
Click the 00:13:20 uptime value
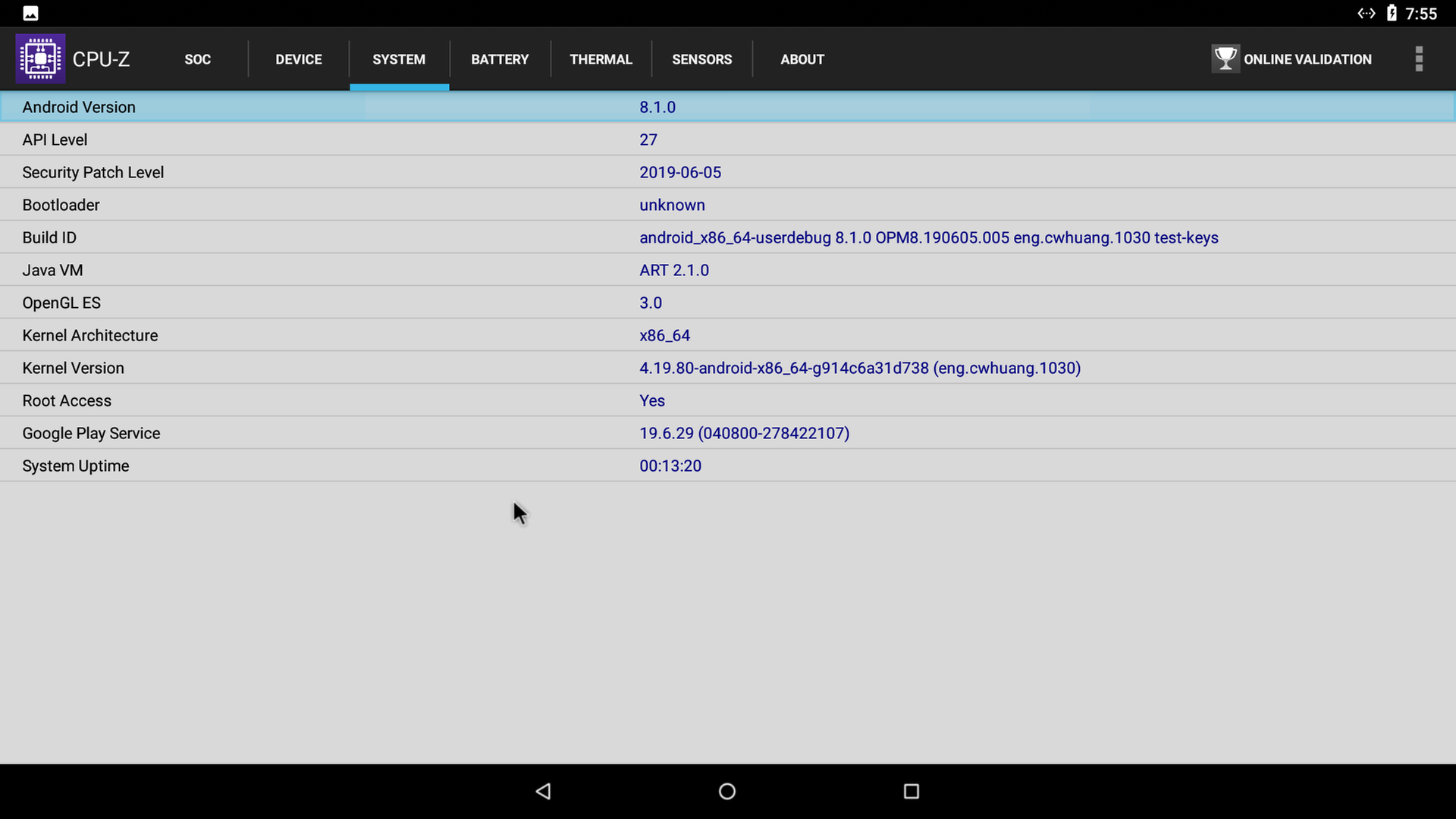[x=670, y=466]
